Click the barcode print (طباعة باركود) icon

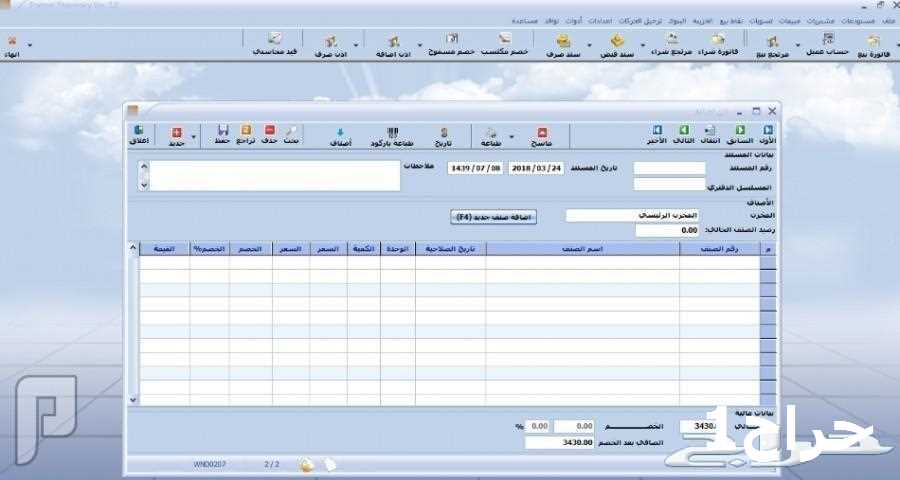pyautogui.click(x=393, y=135)
